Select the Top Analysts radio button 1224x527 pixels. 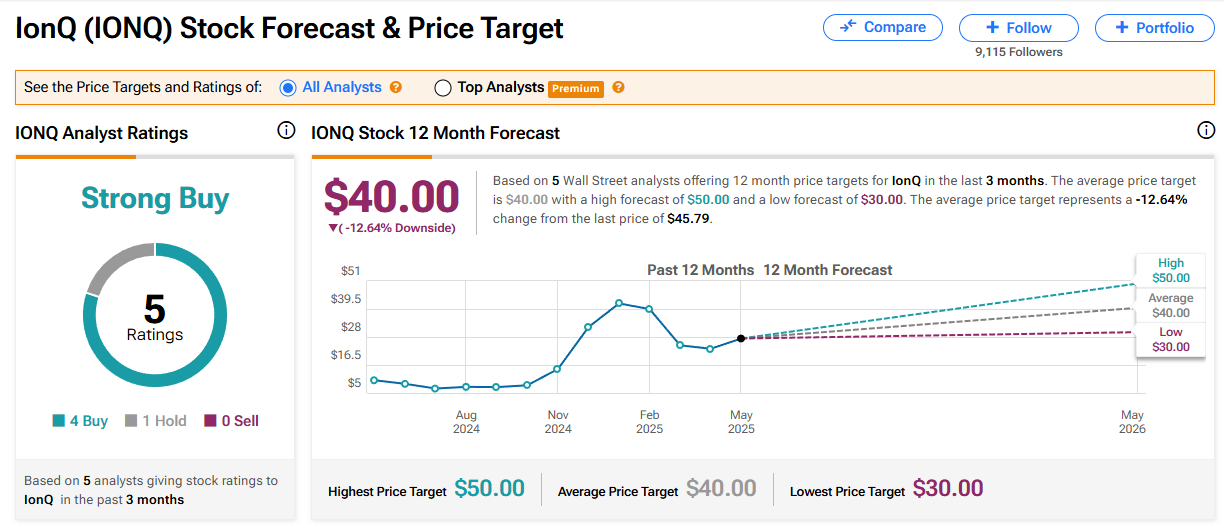443,88
